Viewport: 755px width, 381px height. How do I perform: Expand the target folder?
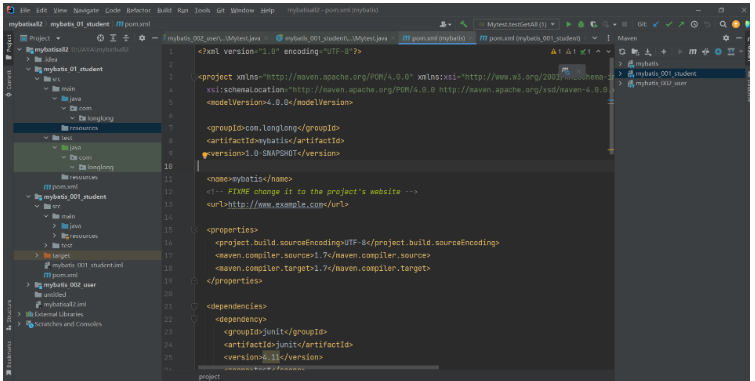37,255
